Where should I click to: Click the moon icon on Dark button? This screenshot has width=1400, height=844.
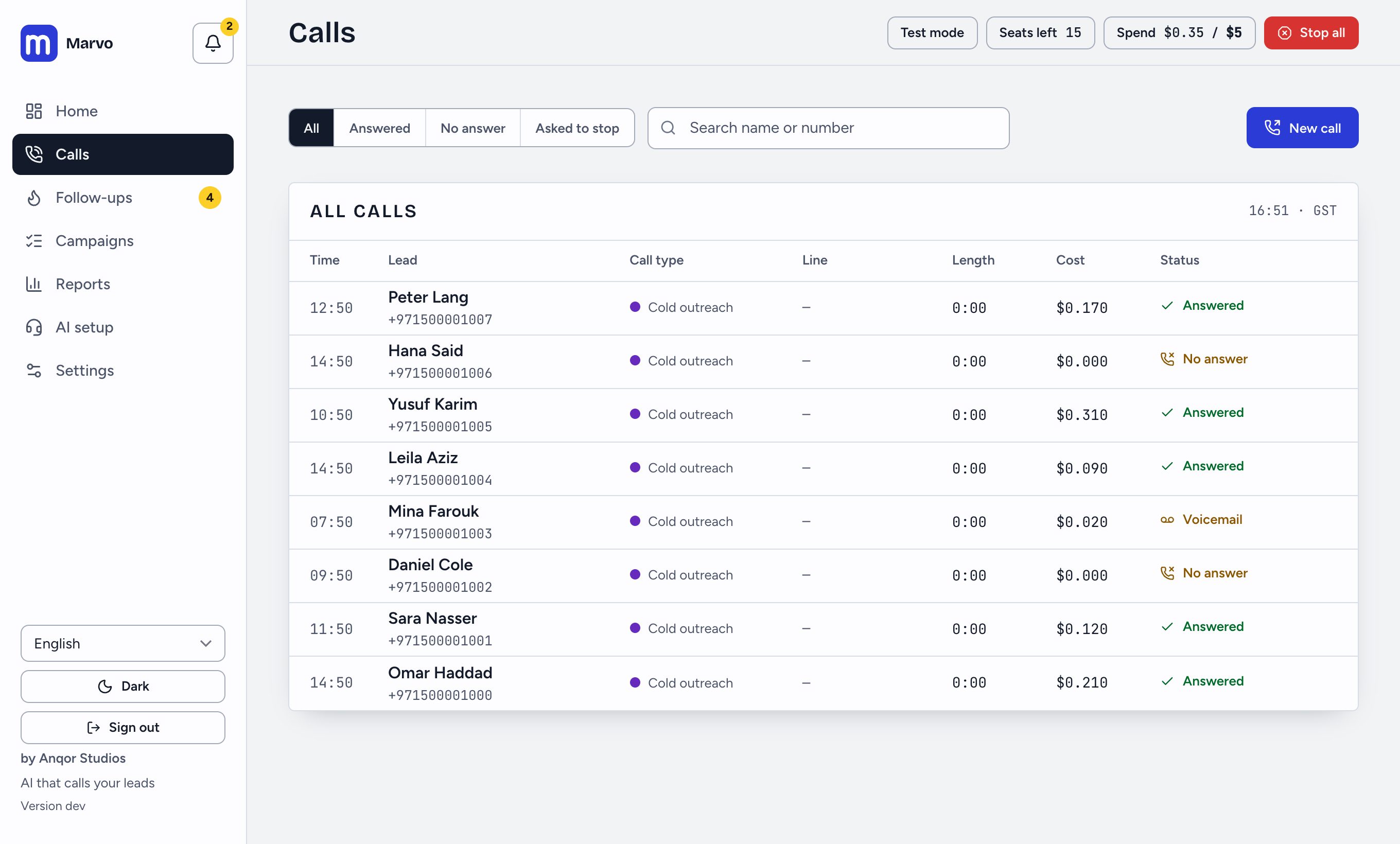pyautogui.click(x=104, y=686)
